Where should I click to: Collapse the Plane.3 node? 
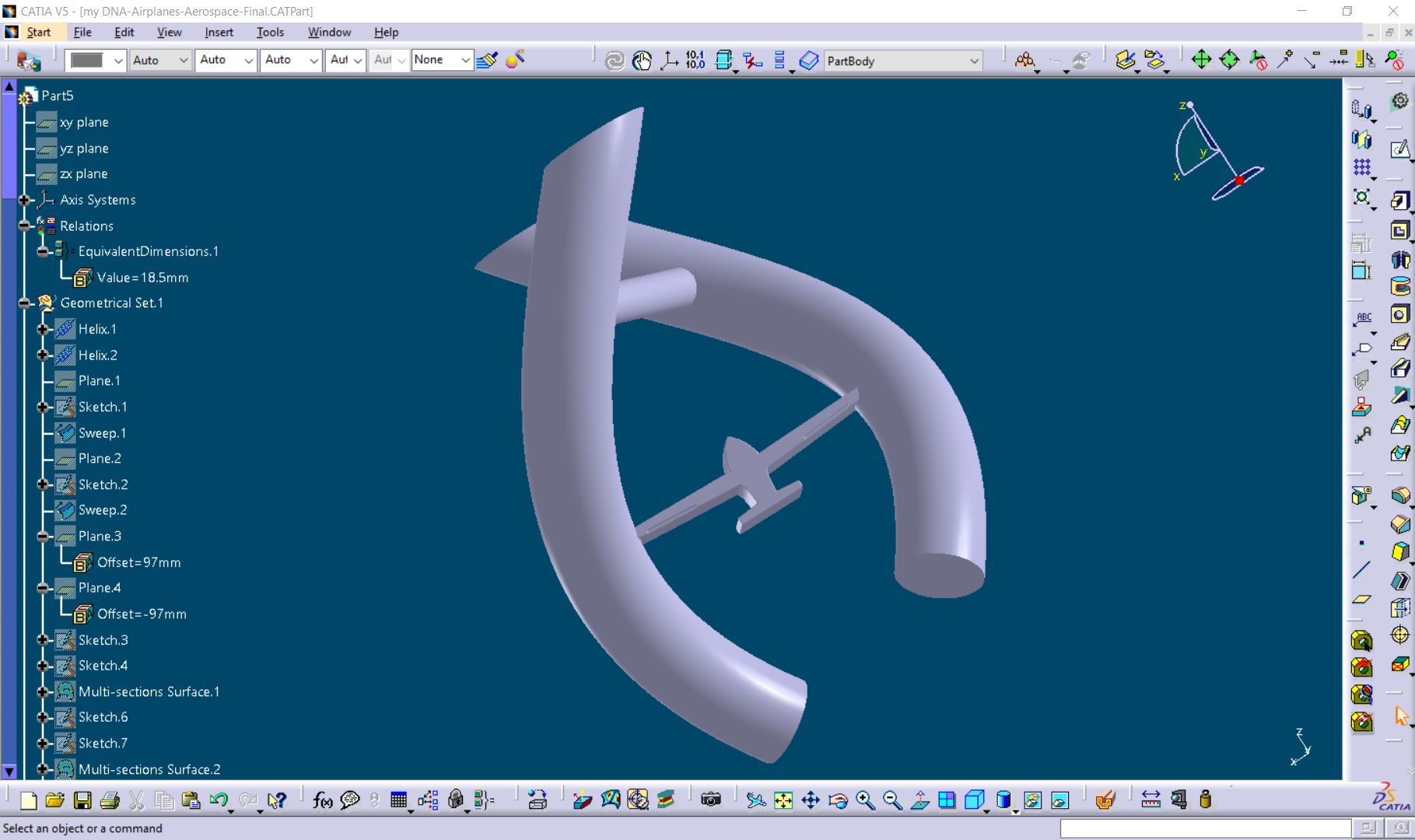click(44, 537)
